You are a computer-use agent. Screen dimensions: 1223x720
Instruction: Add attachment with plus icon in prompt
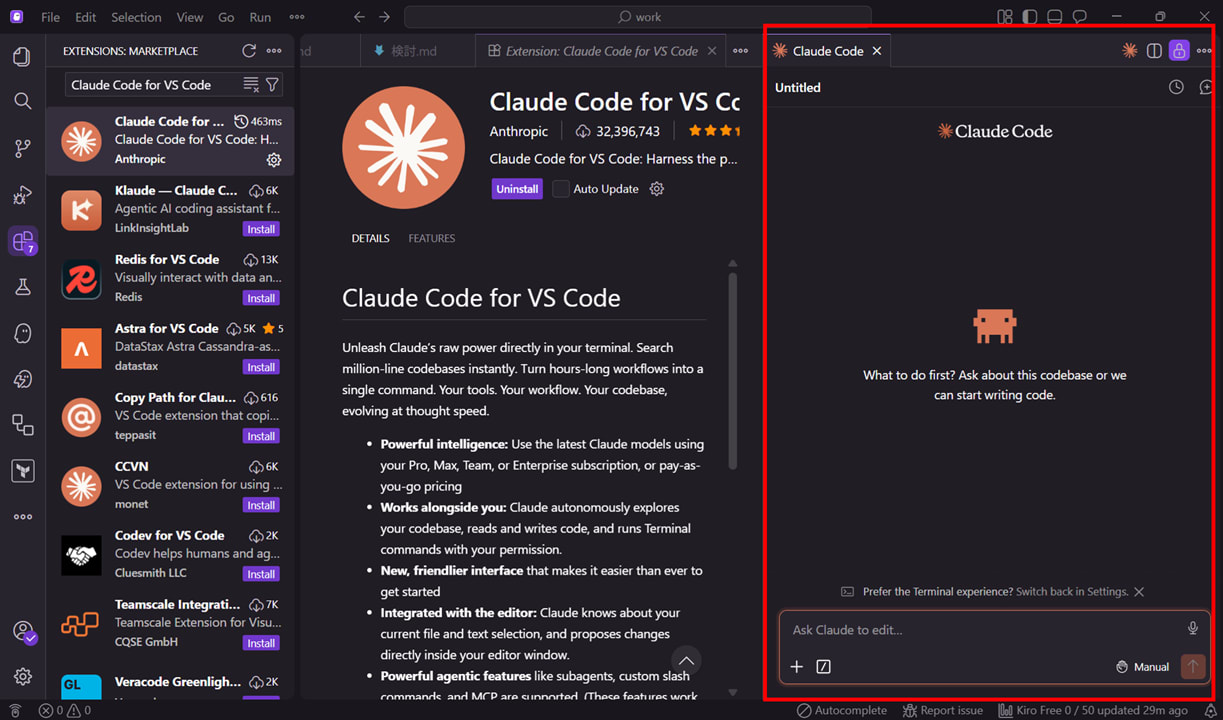point(797,667)
